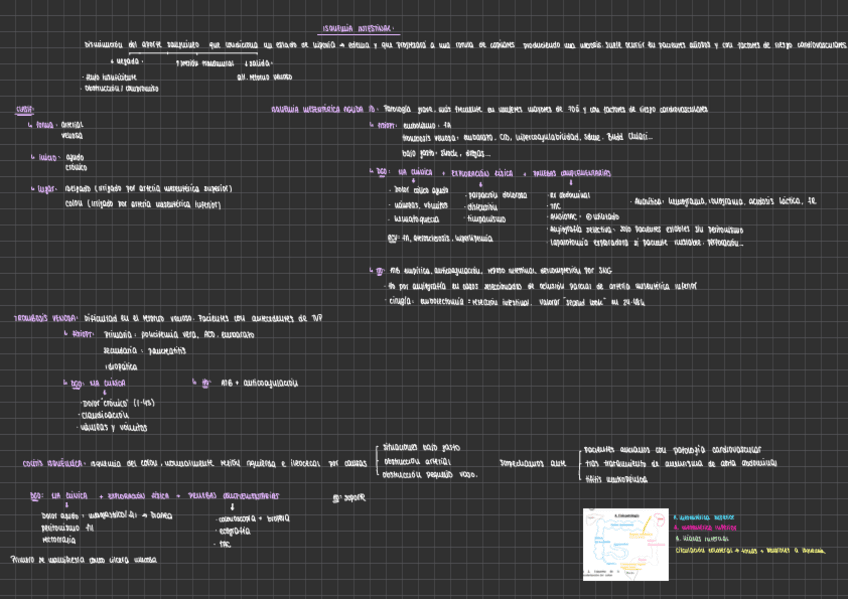Select the pink heading 'ISQUEMIA MESENTÉRICA AGUDA'
The image size is (848, 599).
coord(317,109)
